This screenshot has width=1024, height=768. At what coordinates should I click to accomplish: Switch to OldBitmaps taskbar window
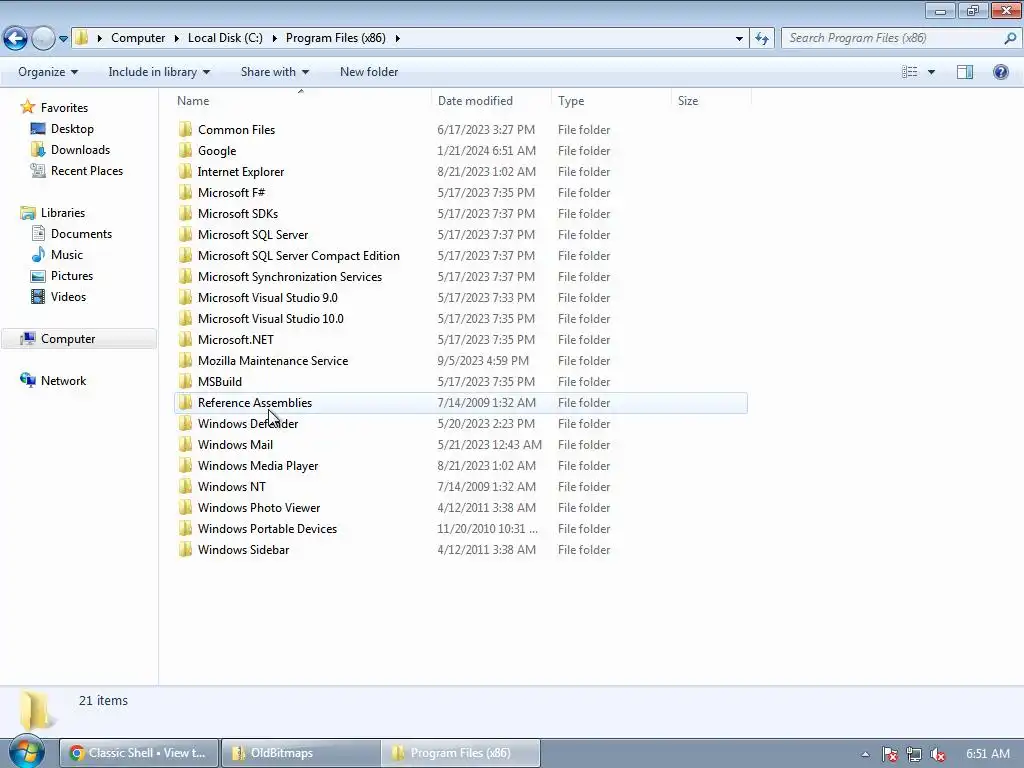click(300, 753)
